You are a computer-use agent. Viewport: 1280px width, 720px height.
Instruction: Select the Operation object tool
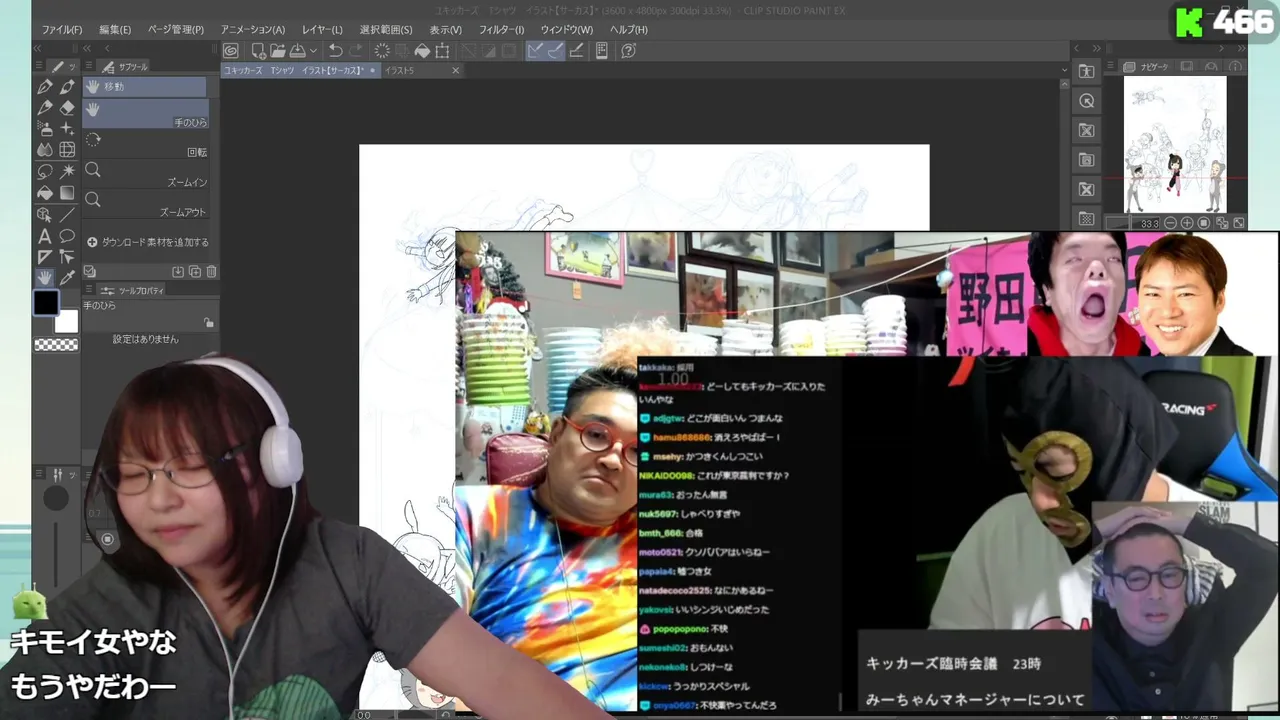click(45, 215)
